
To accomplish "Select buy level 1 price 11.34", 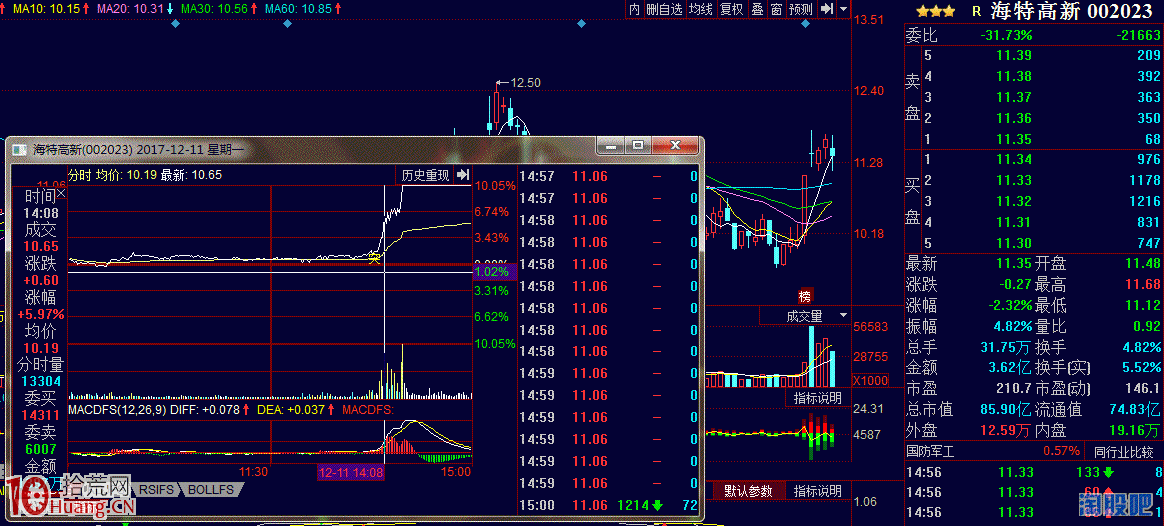I will [1013, 159].
